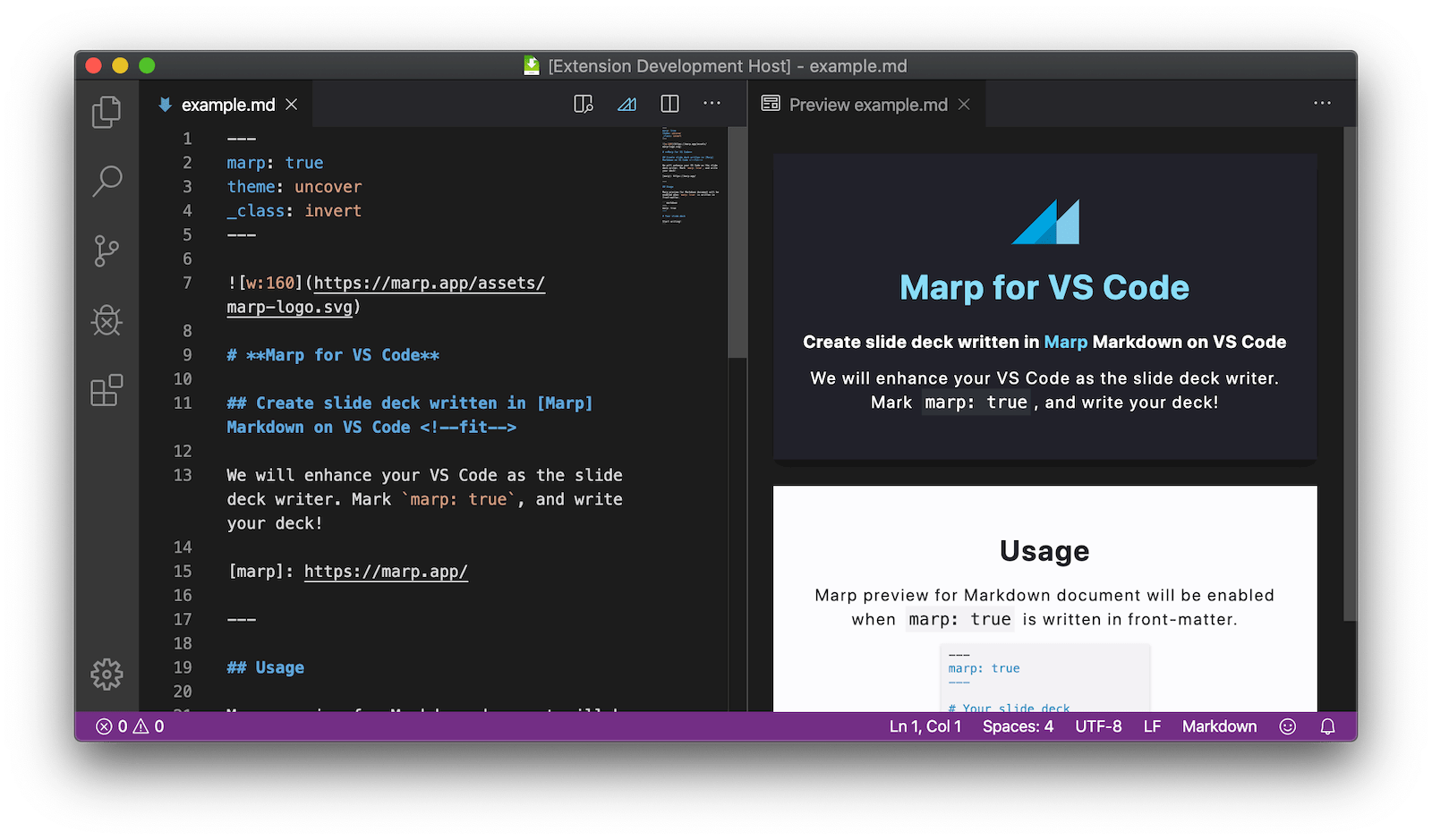
Task: Open notifications bell in status bar
Action: pos(1327,726)
